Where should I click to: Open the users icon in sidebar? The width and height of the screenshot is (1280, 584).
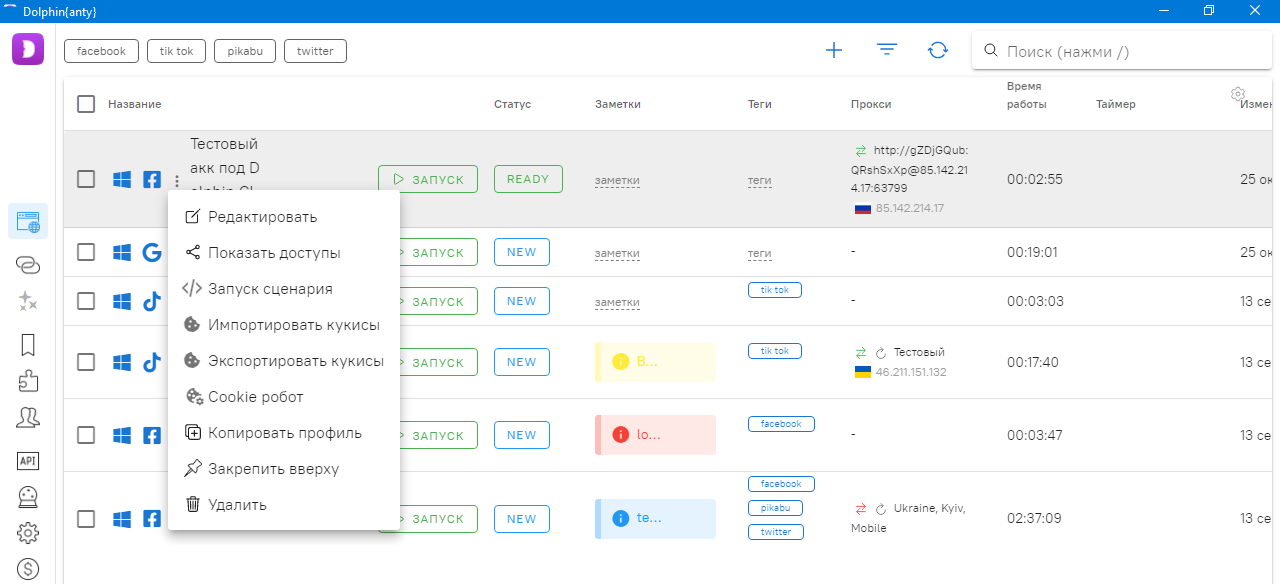[x=28, y=419]
